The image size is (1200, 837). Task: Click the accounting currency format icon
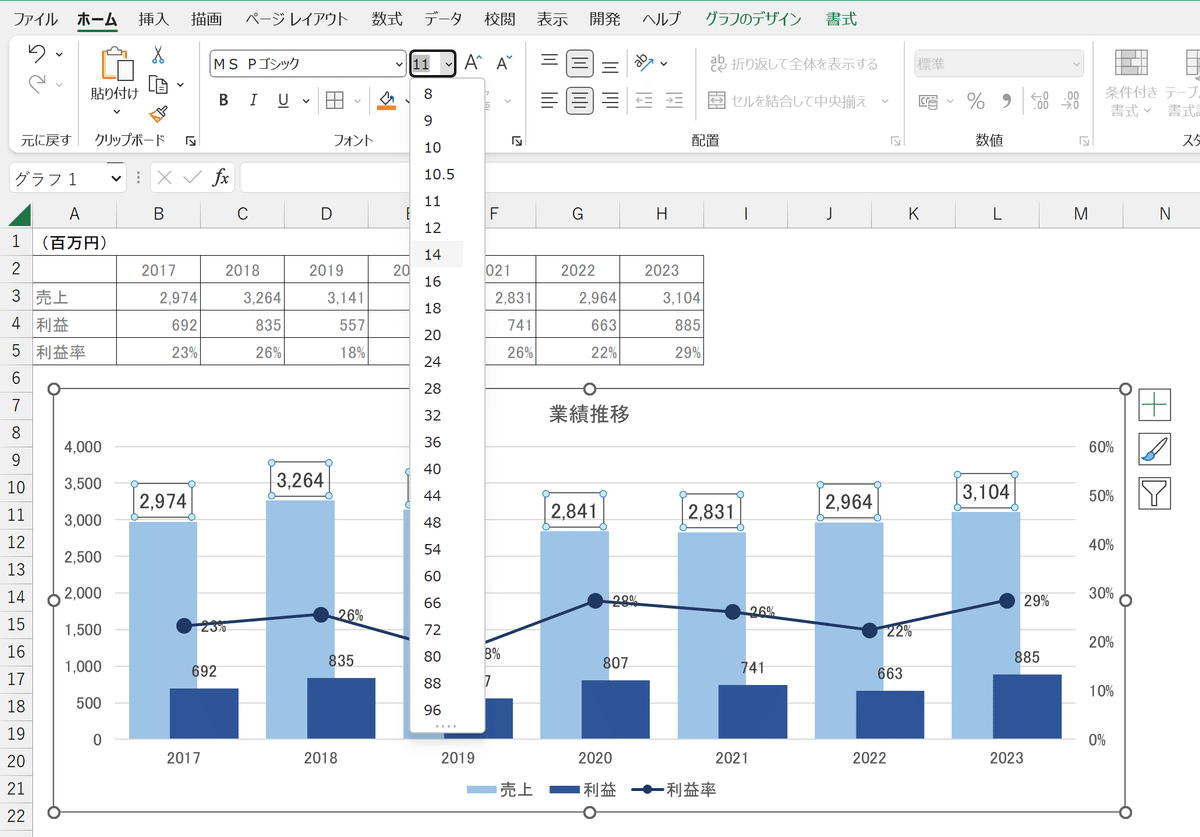[x=928, y=101]
